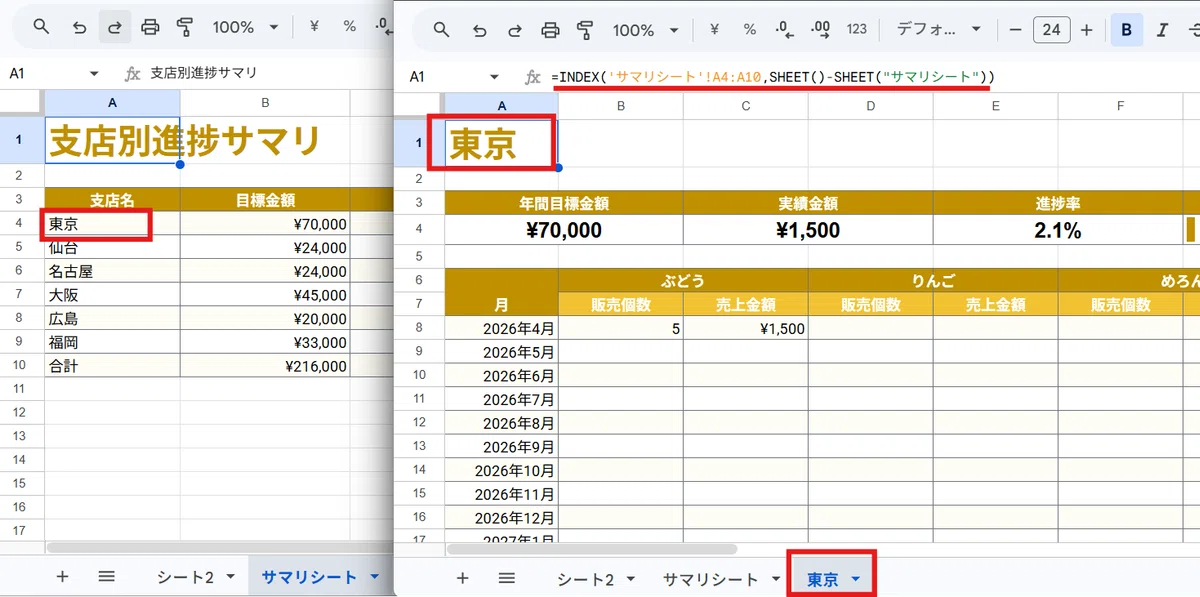Click the undo arrow in the 東京 sheet window

tap(480, 30)
